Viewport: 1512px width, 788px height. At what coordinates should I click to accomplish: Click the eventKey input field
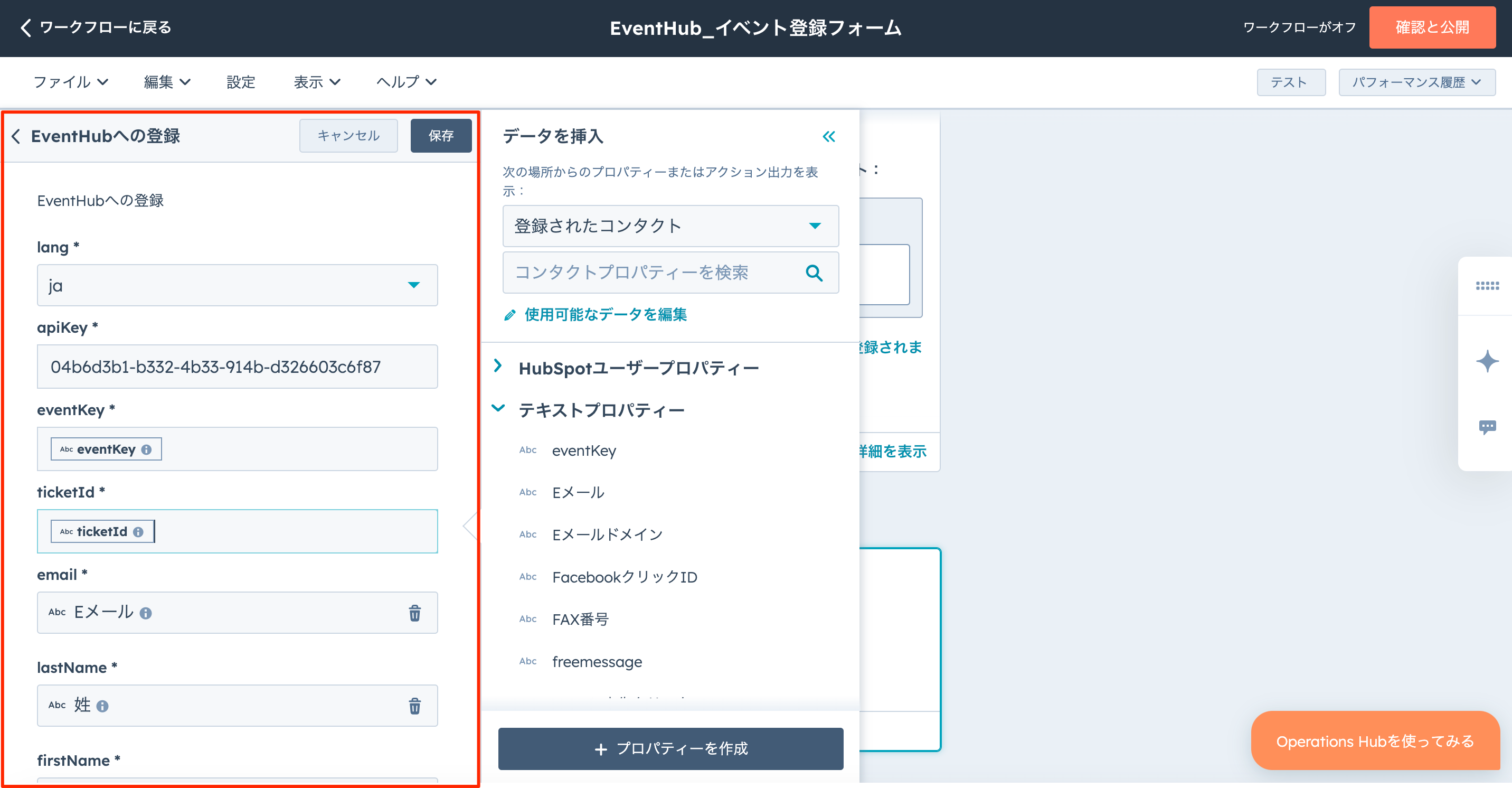(x=237, y=449)
